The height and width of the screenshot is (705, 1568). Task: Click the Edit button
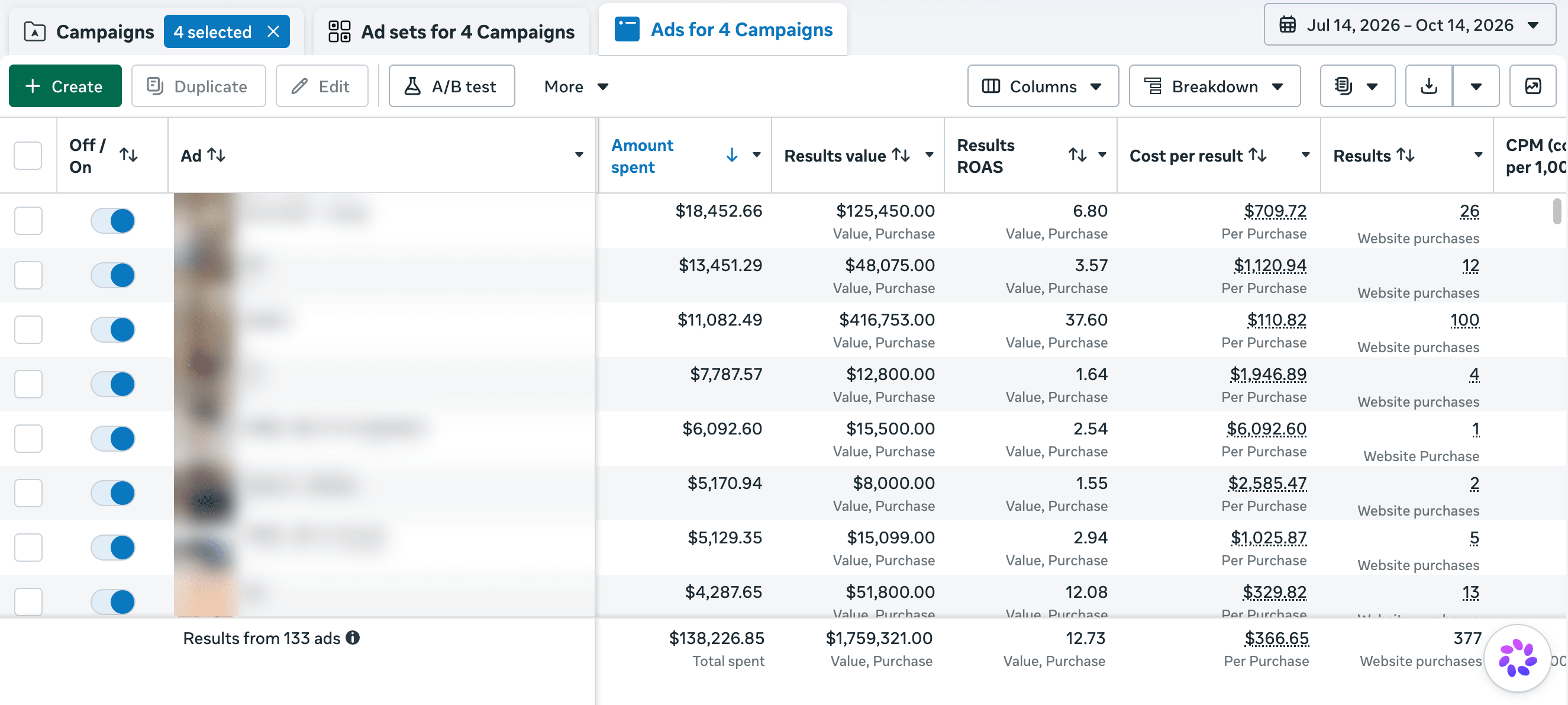[321, 86]
